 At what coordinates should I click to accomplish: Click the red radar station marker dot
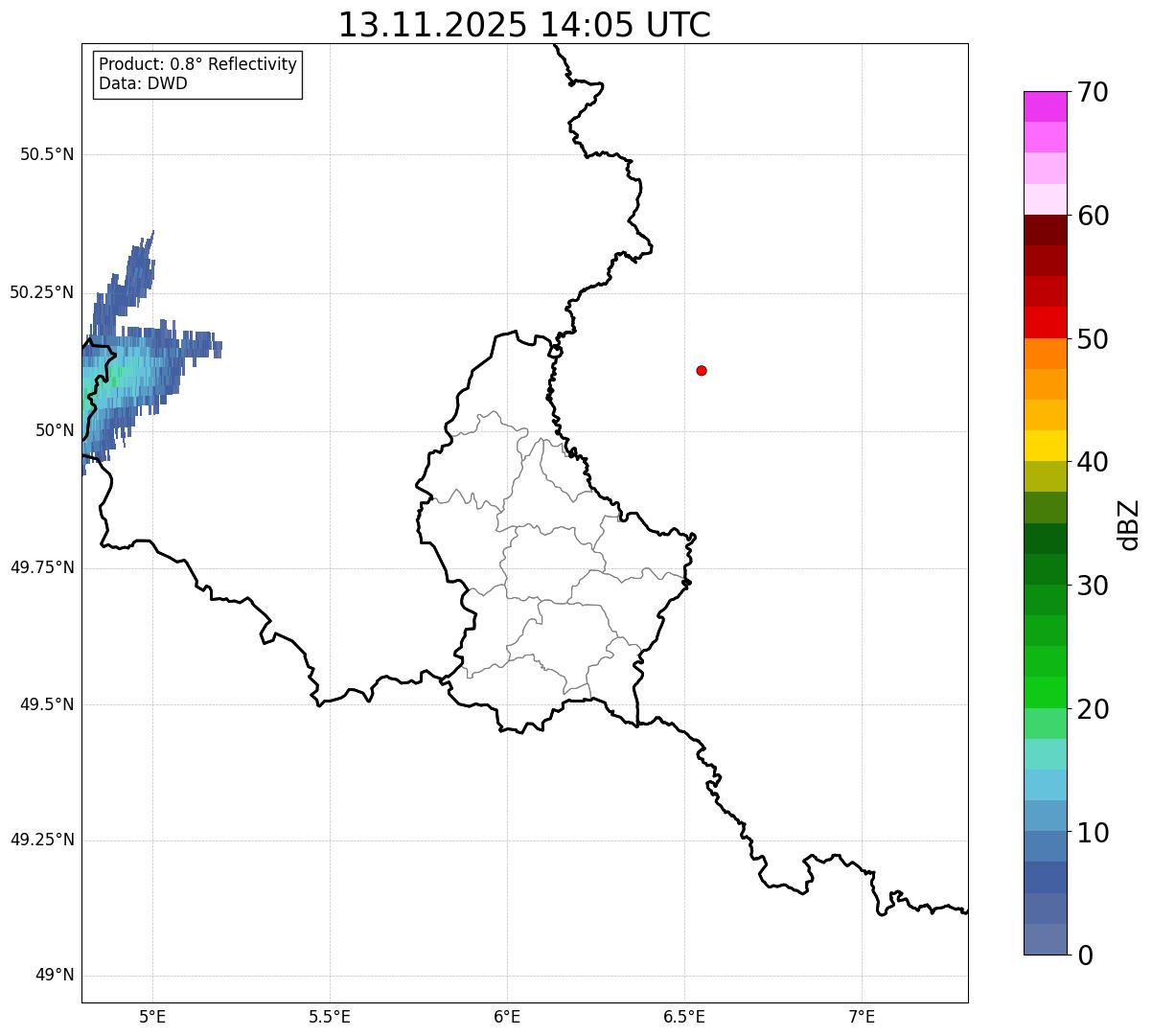pyautogui.click(x=702, y=370)
